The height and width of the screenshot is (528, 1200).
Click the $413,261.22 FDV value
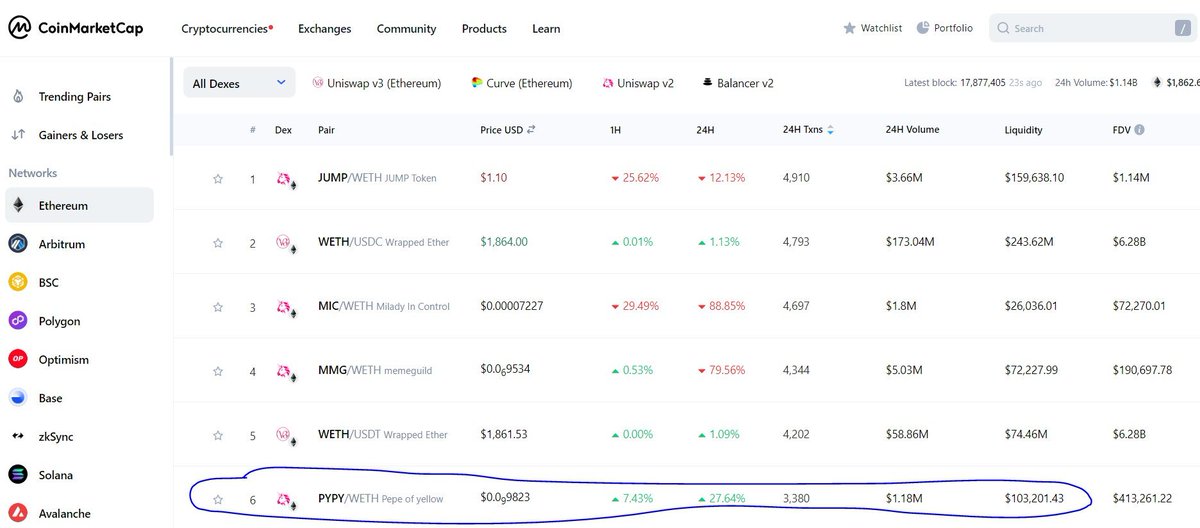(1143, 498)
